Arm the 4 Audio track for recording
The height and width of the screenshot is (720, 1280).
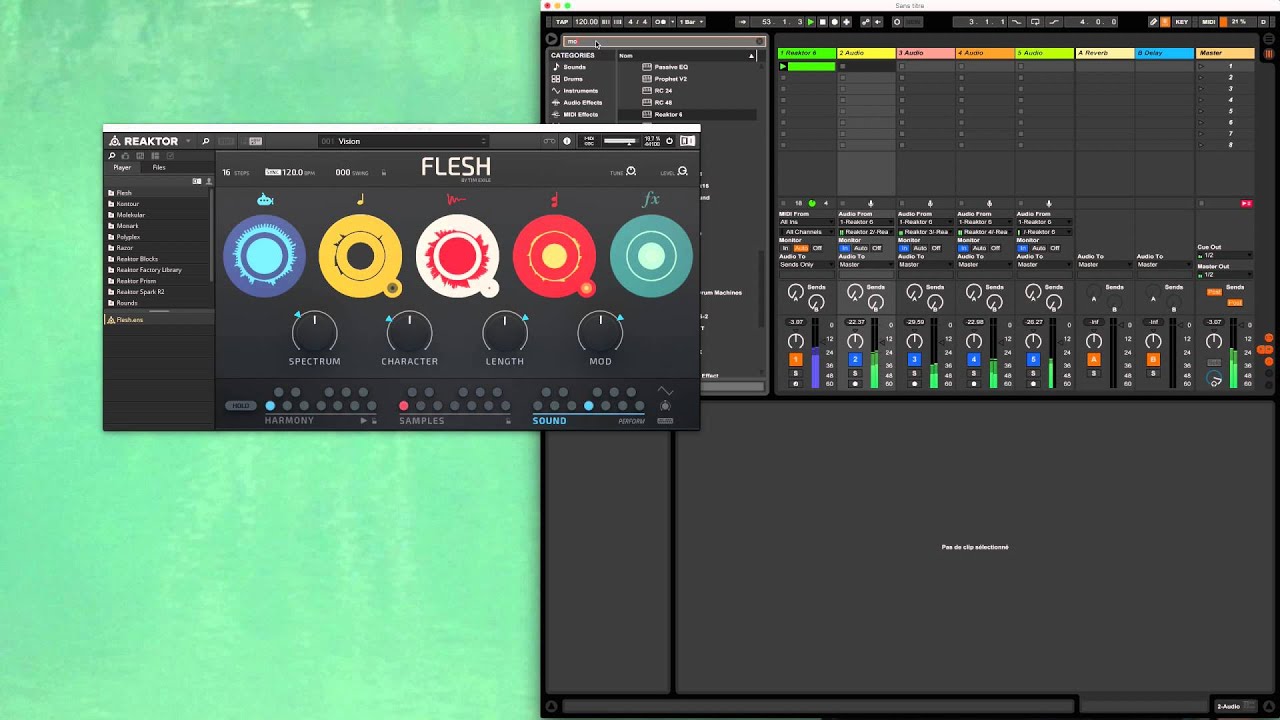pos(974,384)
